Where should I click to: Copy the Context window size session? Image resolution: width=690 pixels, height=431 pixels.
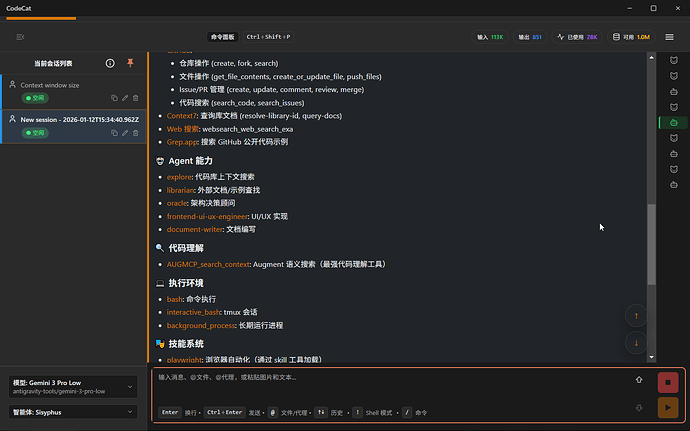coord(114,98)
